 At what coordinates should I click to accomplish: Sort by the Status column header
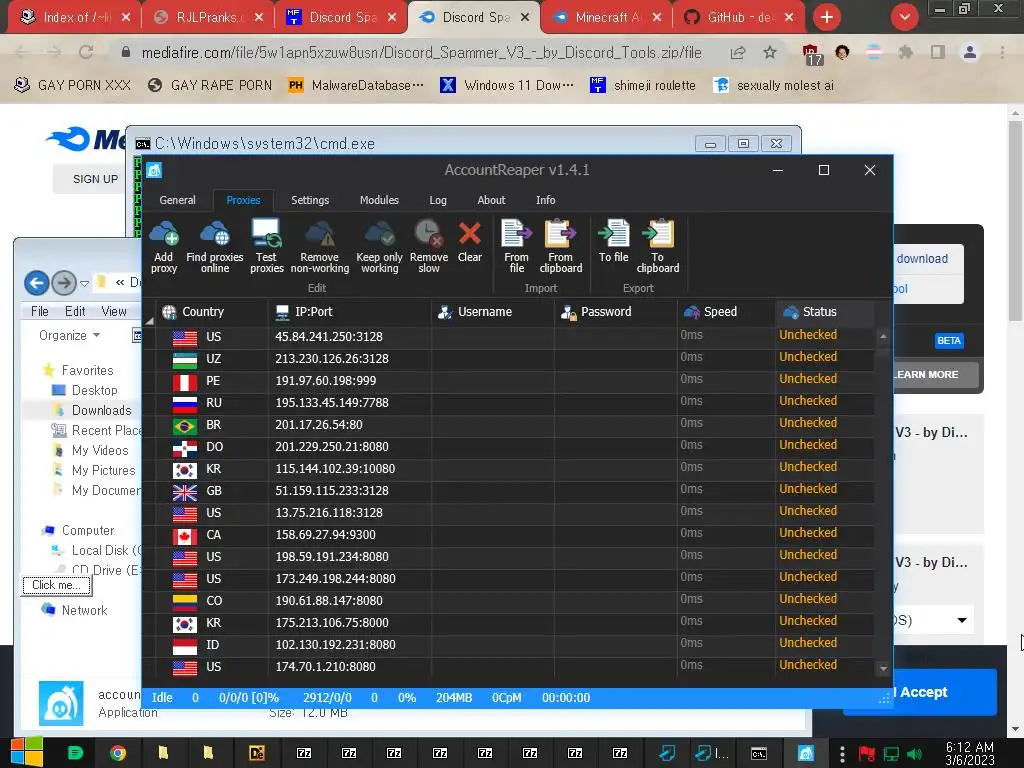825,312
